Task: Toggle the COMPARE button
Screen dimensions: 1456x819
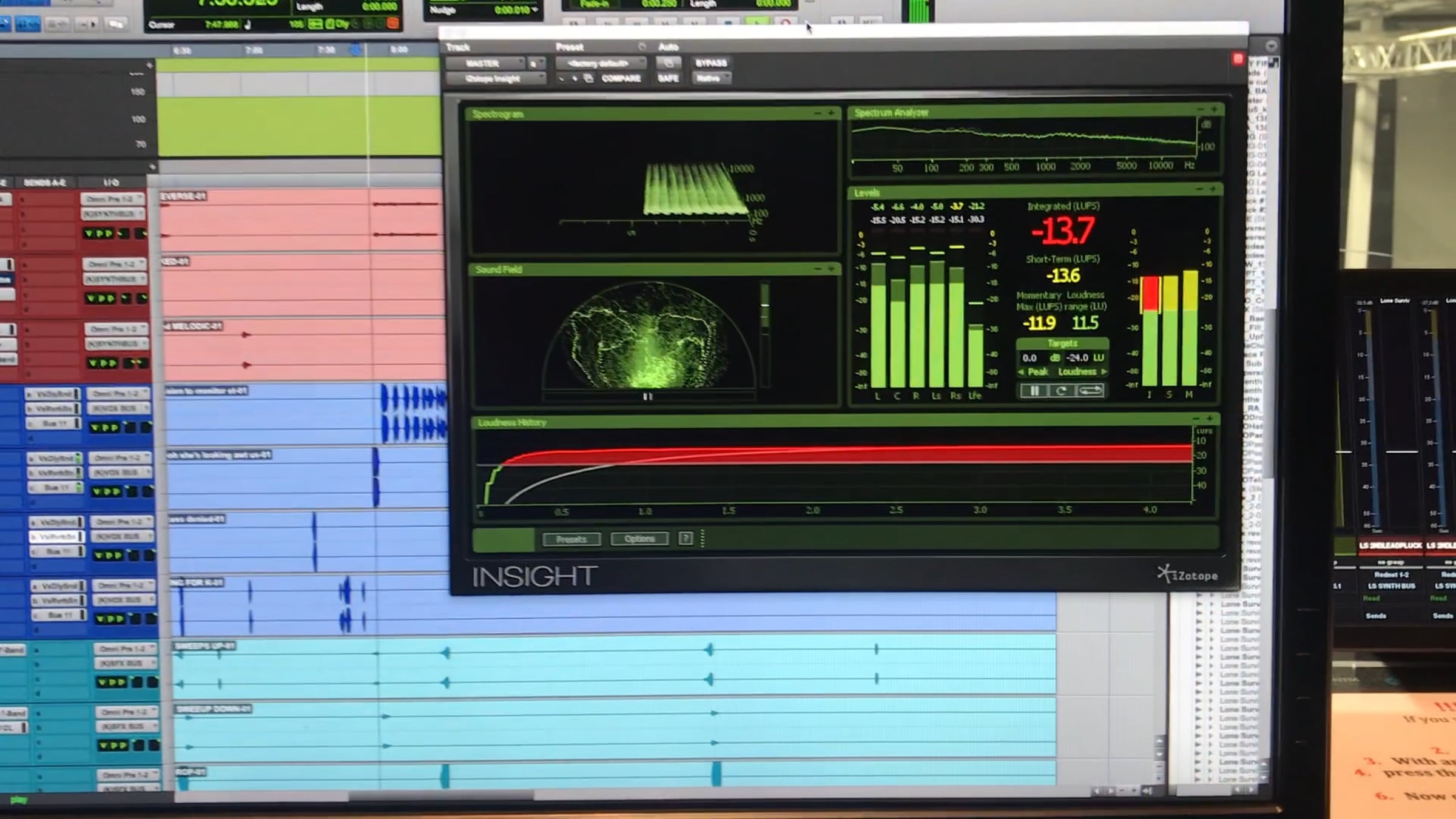Action: 621,79
